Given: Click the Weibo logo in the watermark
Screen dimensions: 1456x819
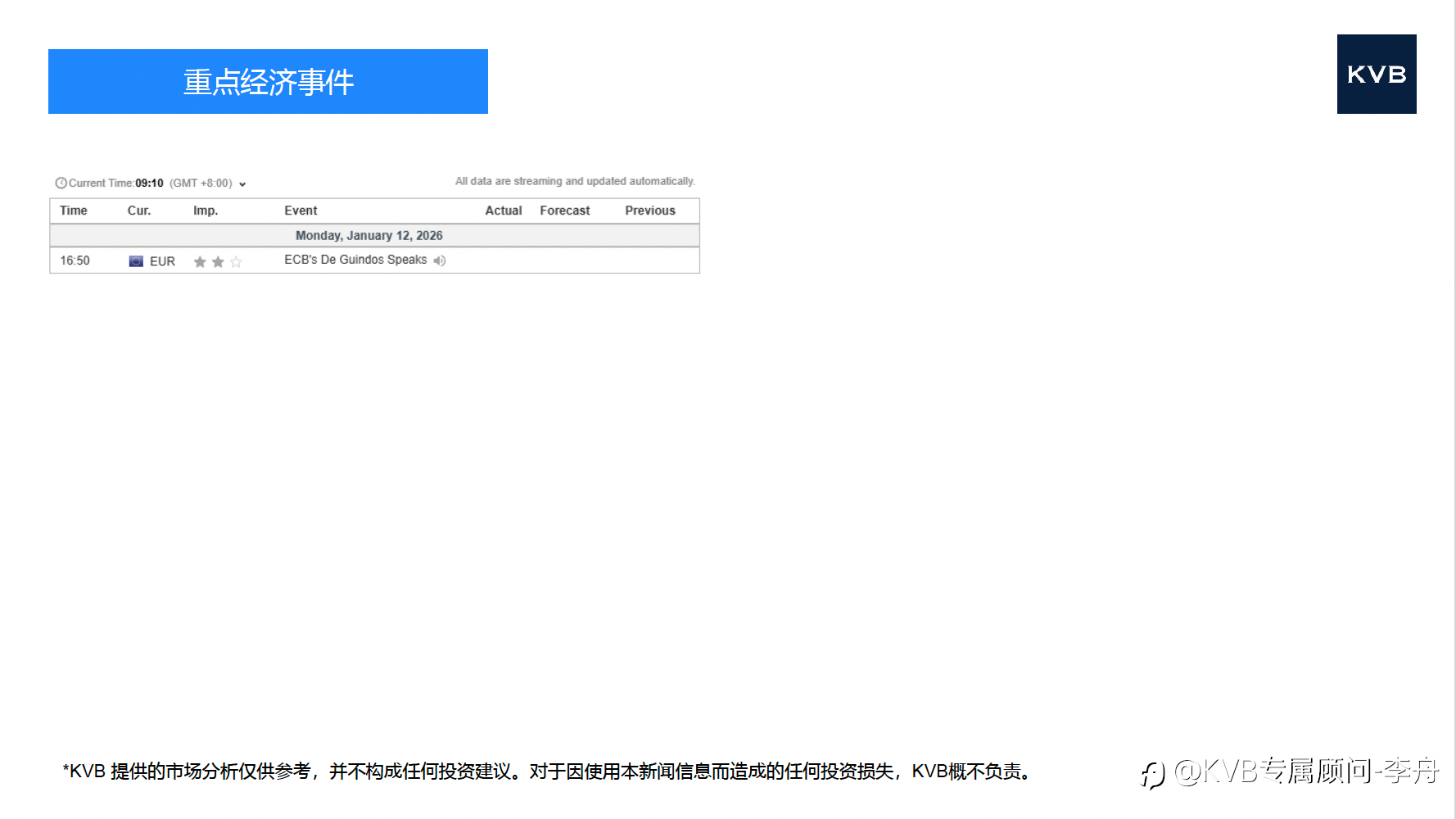Looking at the screenshot, I should coord(1153,774).
